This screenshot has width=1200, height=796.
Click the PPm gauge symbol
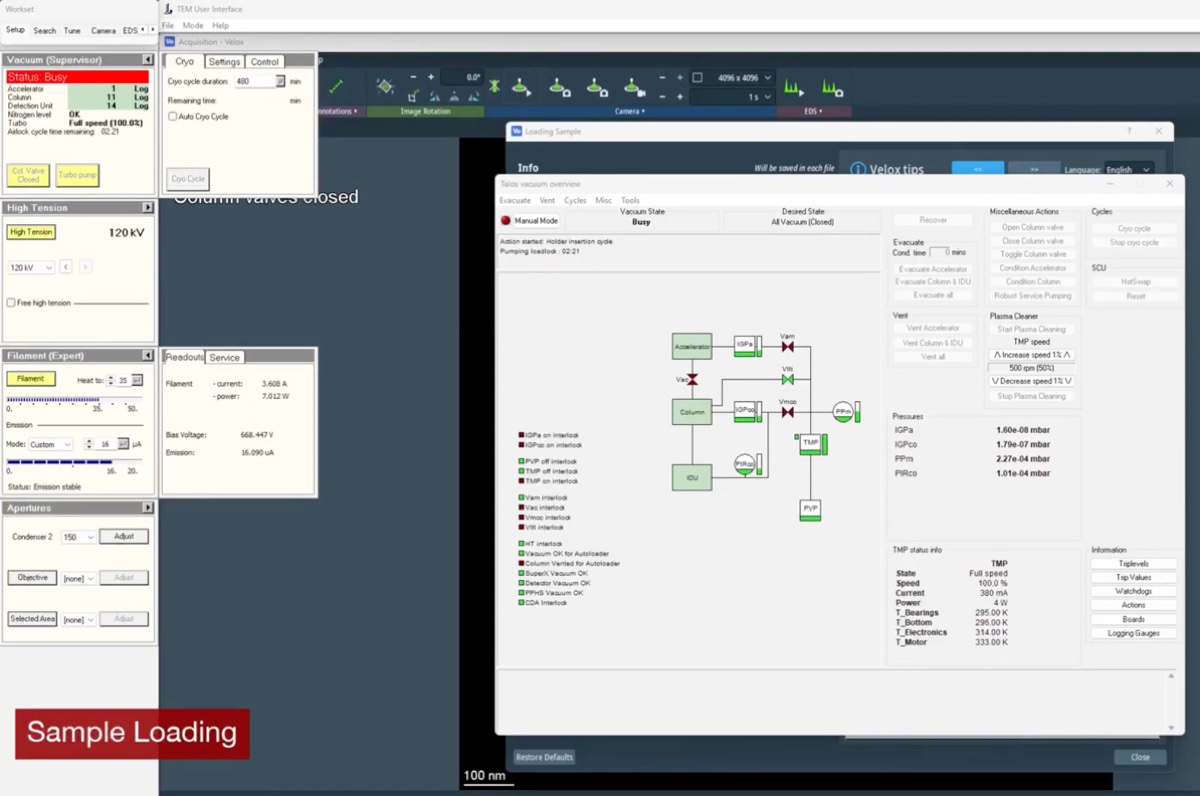click(843, 411)
